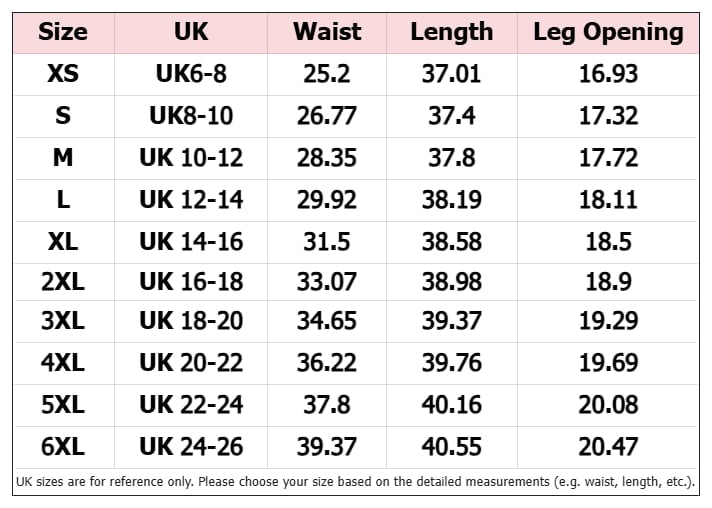Screen dimensions: 712x508
Task: Select the XS size cell
Action: pyautogui.click(x=63, y=74)
